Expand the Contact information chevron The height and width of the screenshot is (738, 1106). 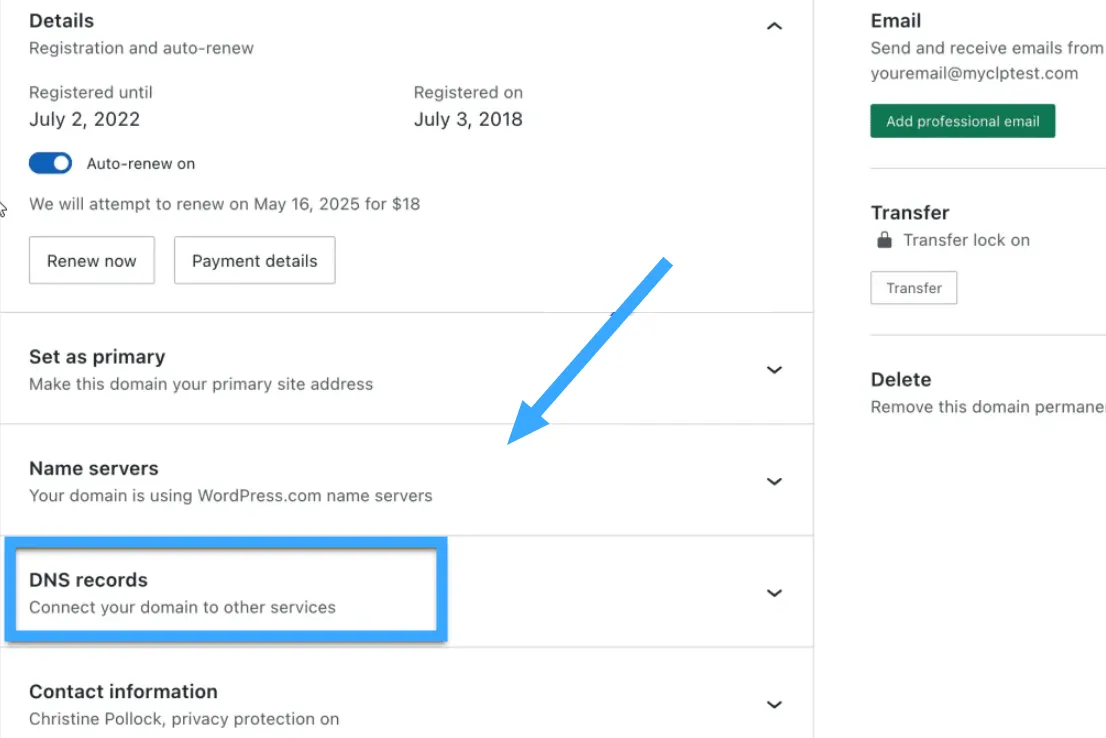coord(773,704)
